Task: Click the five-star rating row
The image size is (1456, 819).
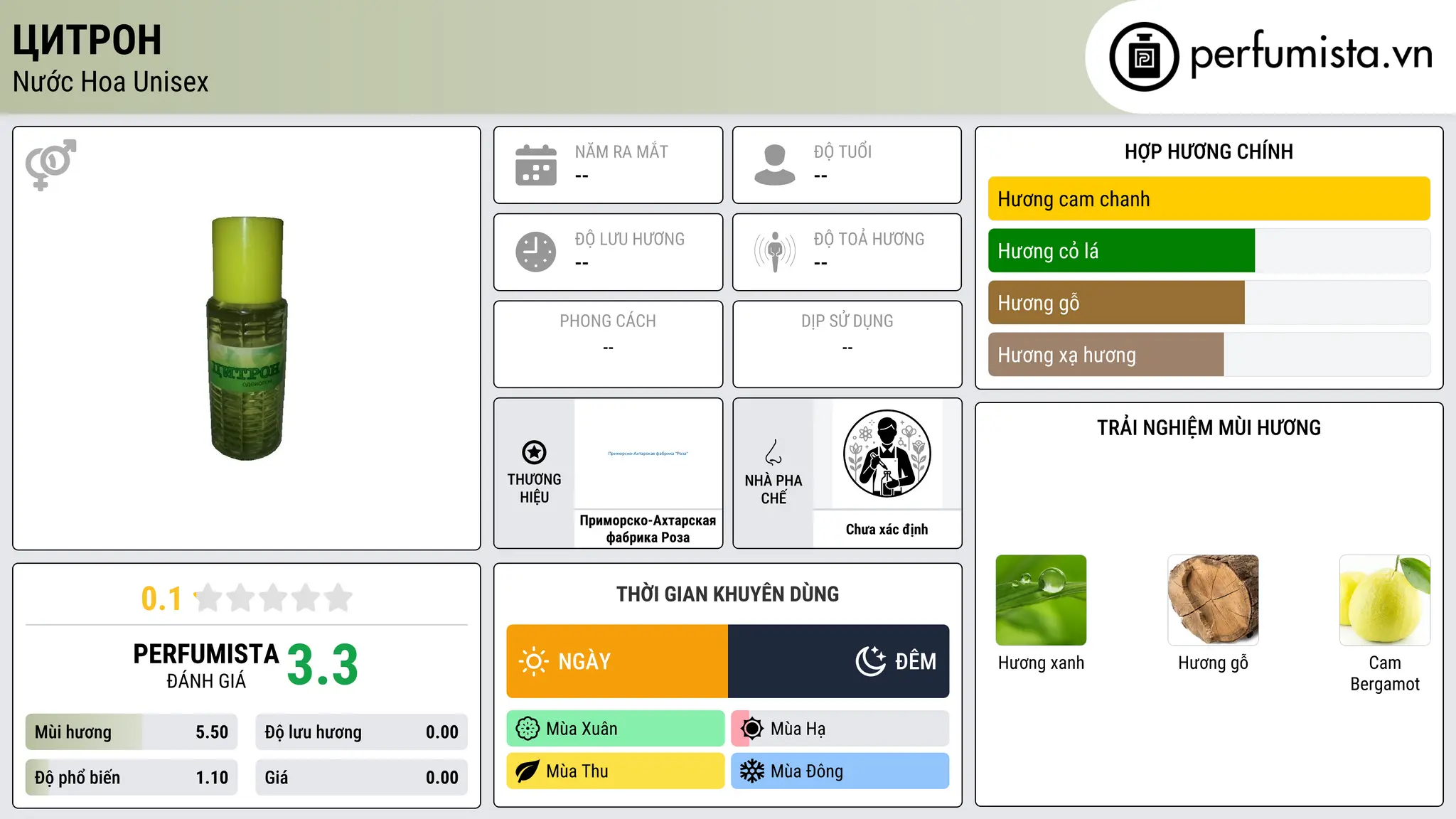Action: pyautogui.click(x=273, y=598)
